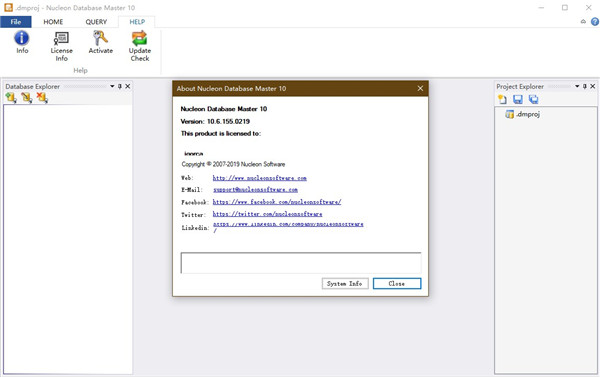Toggle the Project Explorer auto-hide pin
Viewport: 600px width, 377px height.
coord(585,86)
